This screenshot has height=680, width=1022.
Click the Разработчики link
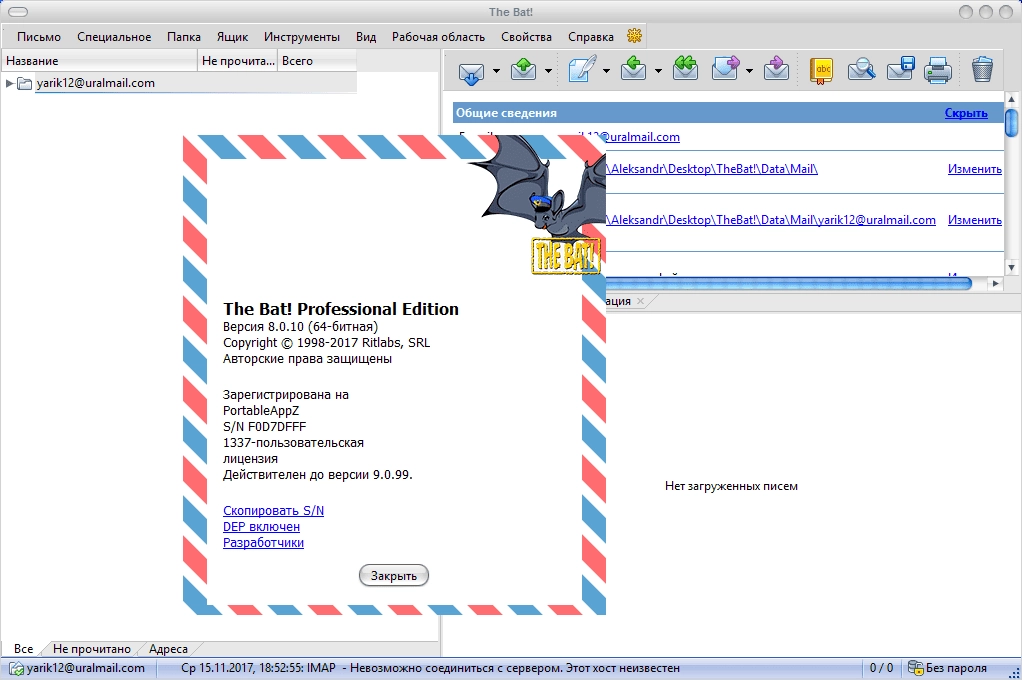pyautogui.click(x=263, y=542)
